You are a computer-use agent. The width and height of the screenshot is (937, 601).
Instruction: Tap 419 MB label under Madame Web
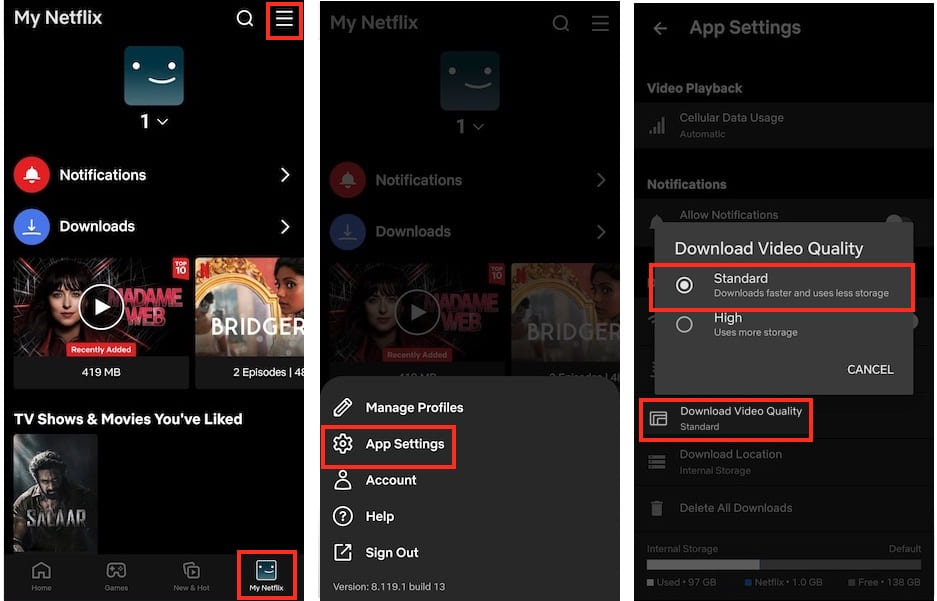pyautogui.click(x=101, y=372)
